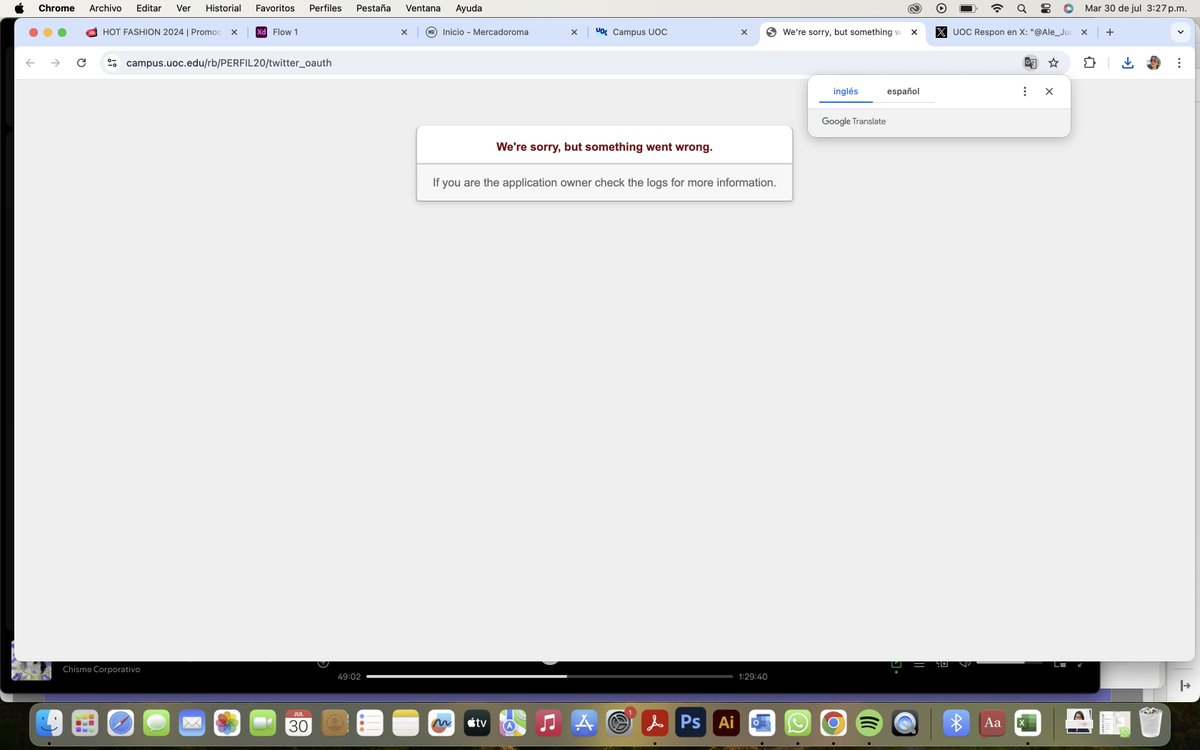Viewport: 1200px width, 750px height.
Task: Open Adobe Acrobat from the Dock
Action: pos(654,722)
